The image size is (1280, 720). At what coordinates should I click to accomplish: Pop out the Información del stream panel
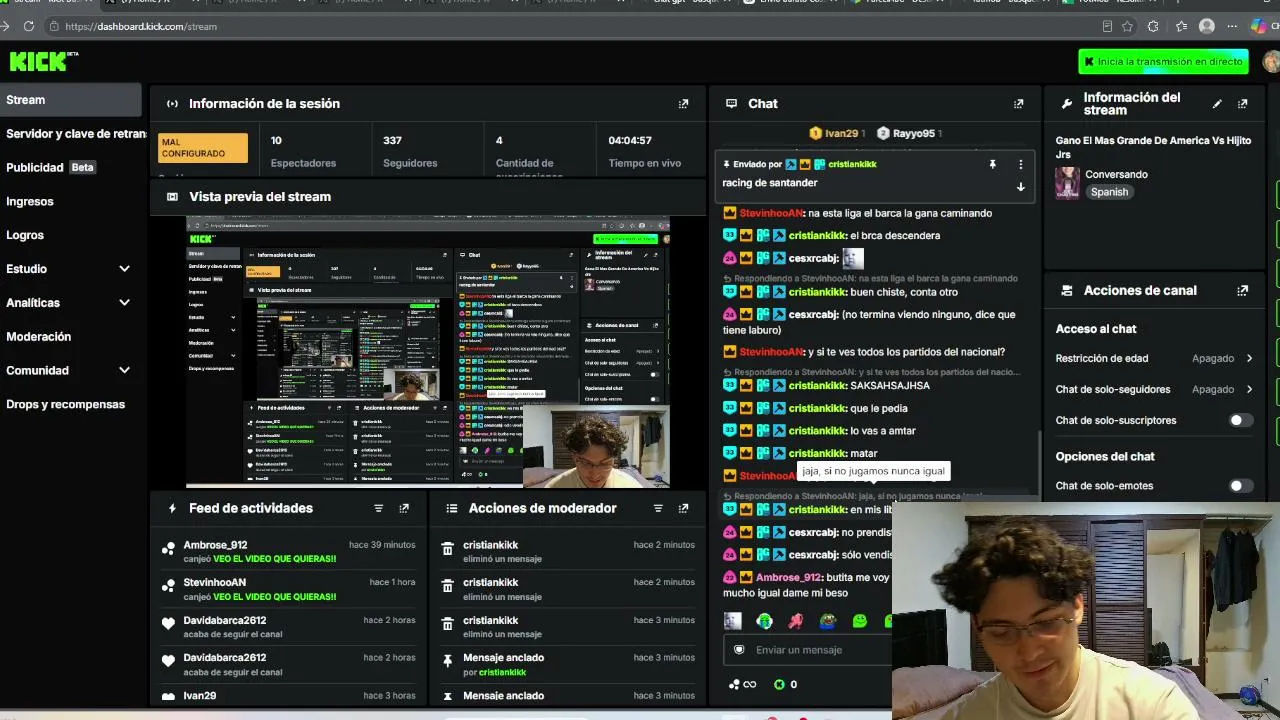[1243, 104]
